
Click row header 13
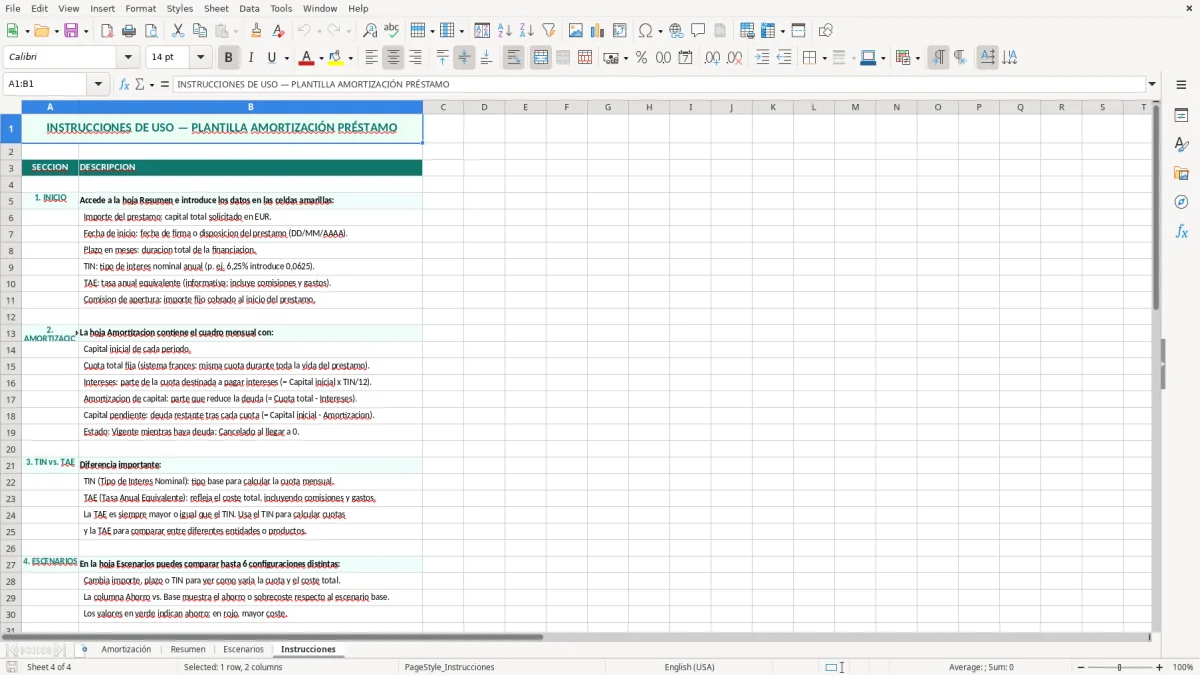(x=11, y=333)
